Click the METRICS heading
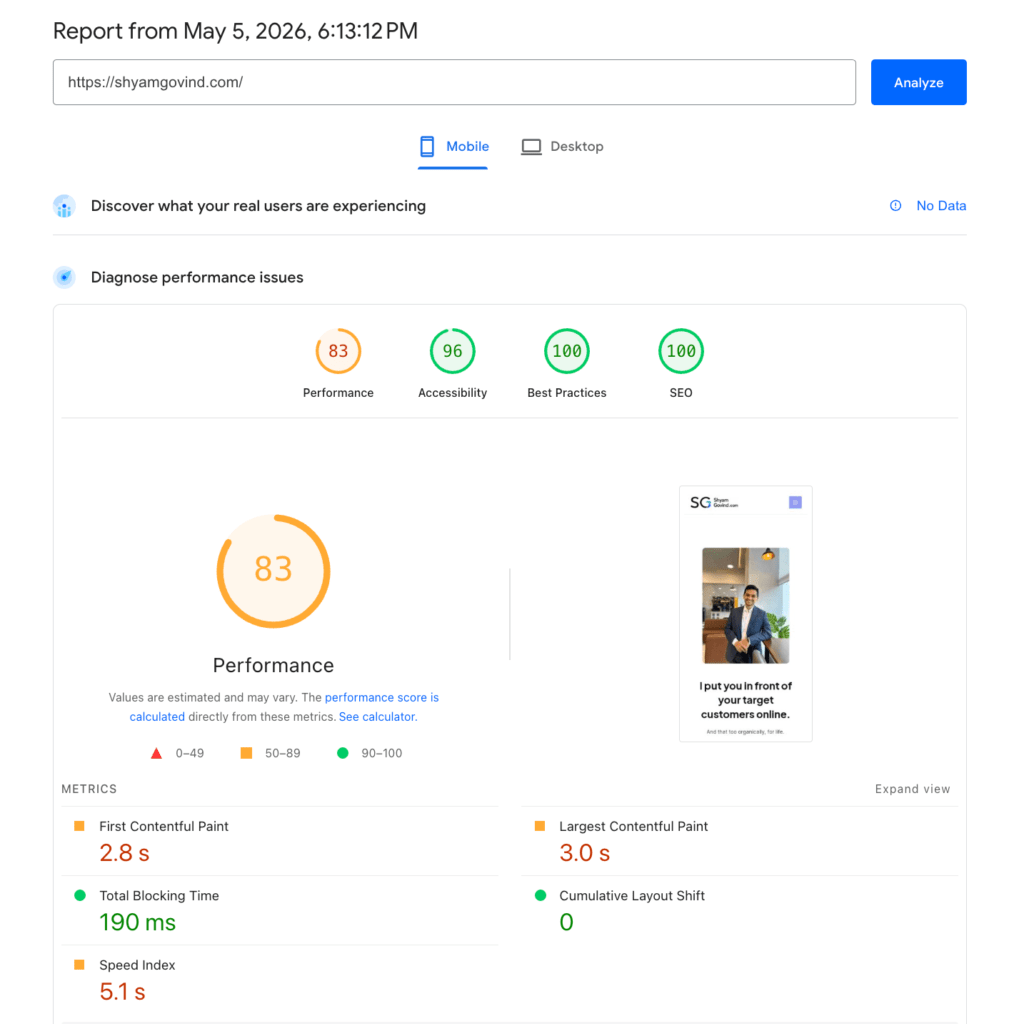1024x1024 pixels. pyautogui.click(x=89, y=789)
